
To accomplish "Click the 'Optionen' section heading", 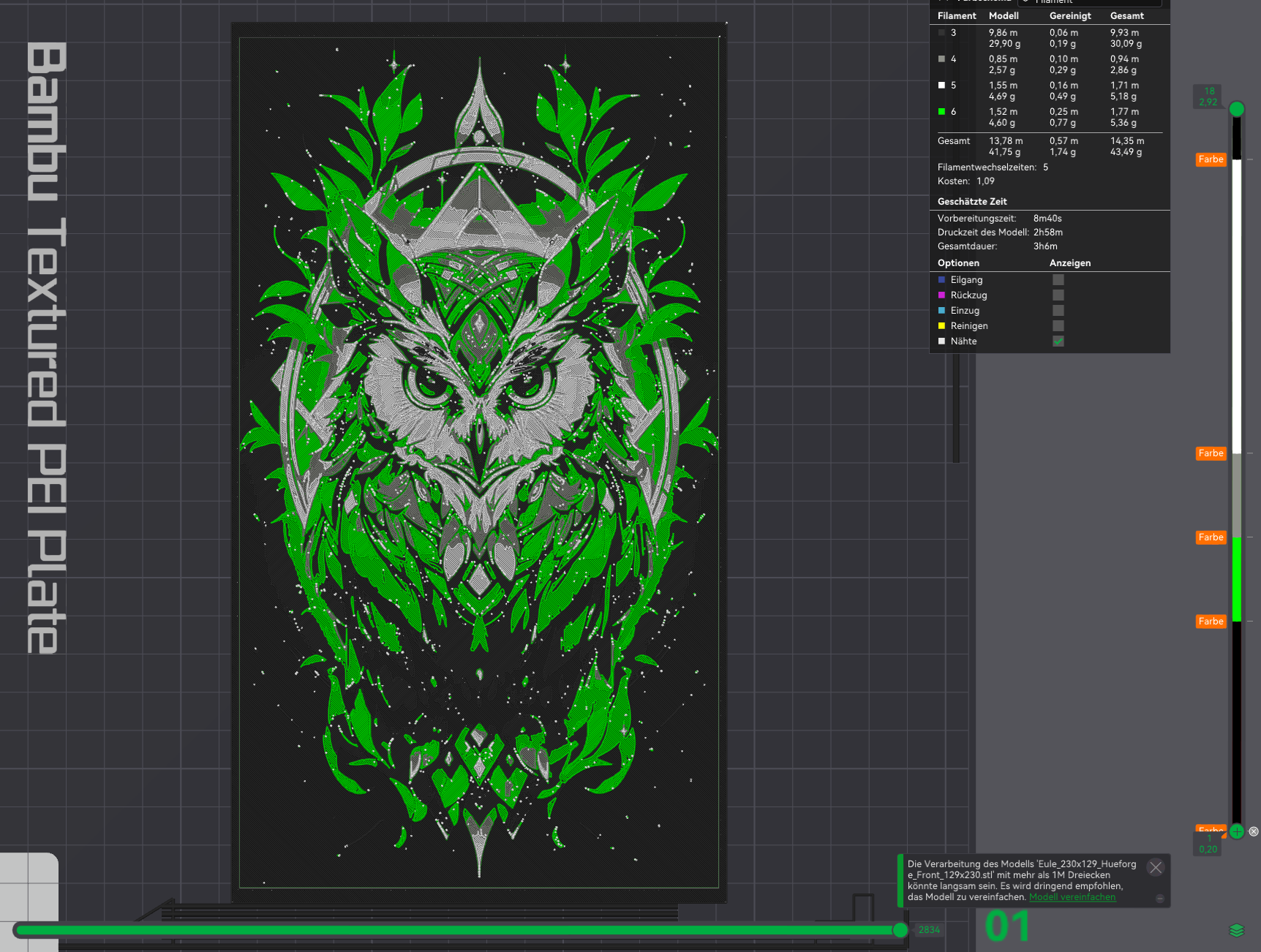I will click(x=958, y=263).
